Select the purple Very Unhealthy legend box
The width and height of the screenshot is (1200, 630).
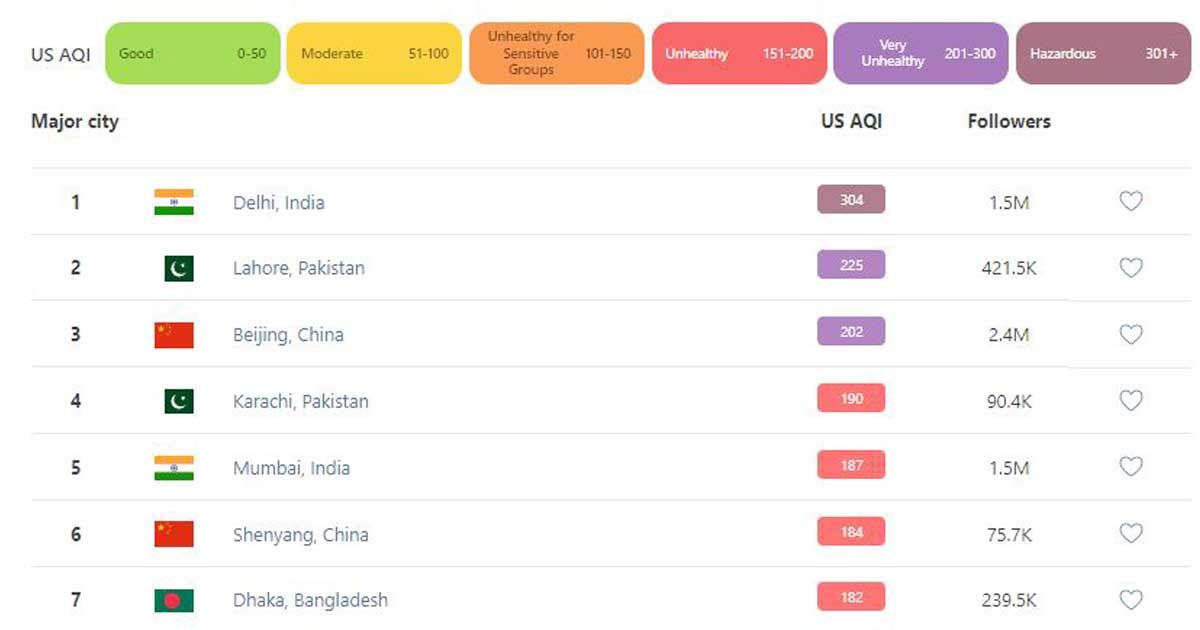(x=921, y=53)
